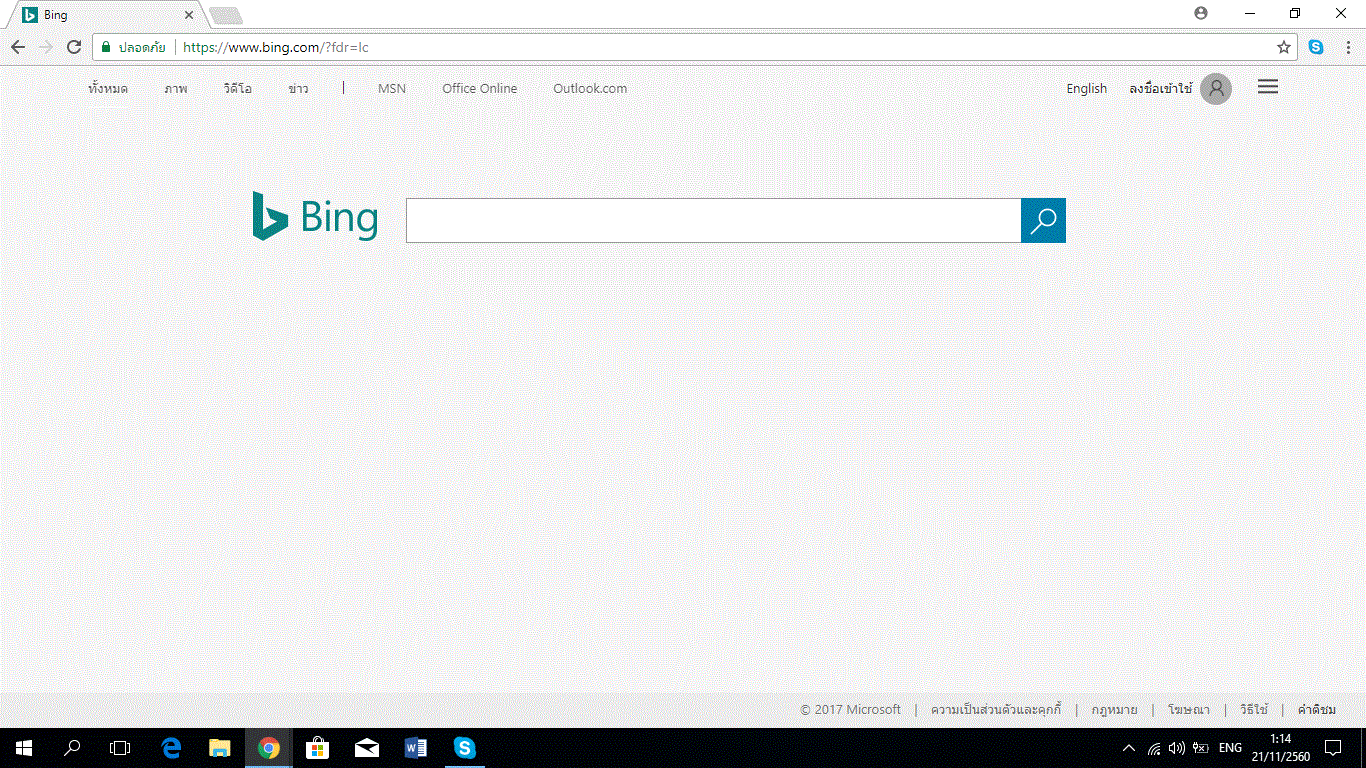Open the Outlook.com link

point(590,88)
